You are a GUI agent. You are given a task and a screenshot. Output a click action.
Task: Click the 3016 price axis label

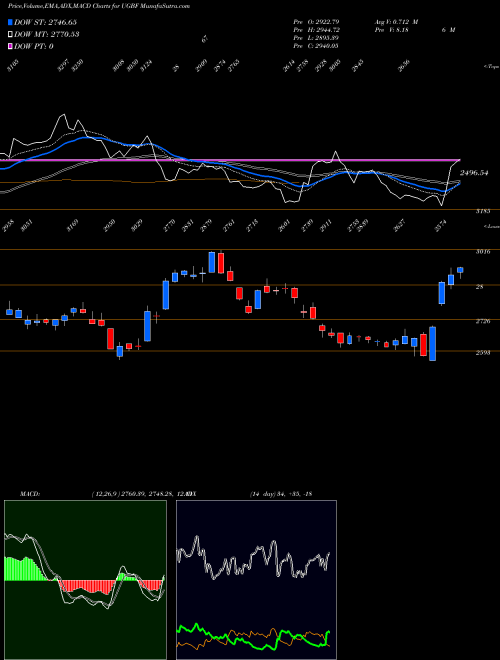(482, 252)
